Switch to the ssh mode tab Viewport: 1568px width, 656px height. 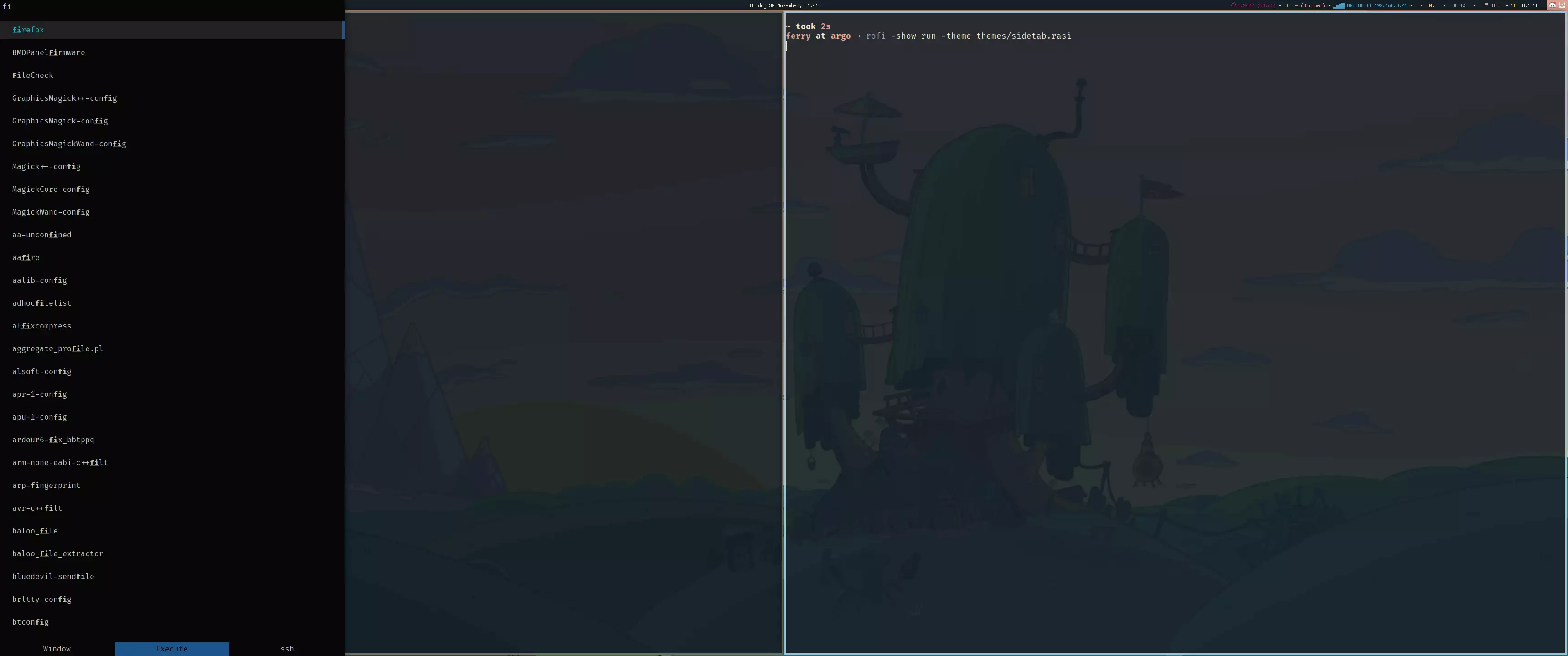click(287, 649)
